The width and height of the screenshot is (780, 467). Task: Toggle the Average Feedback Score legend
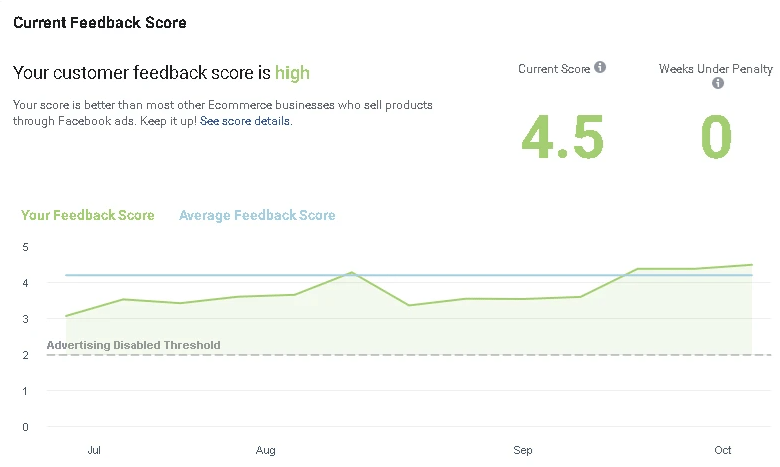tap(257, 215)
